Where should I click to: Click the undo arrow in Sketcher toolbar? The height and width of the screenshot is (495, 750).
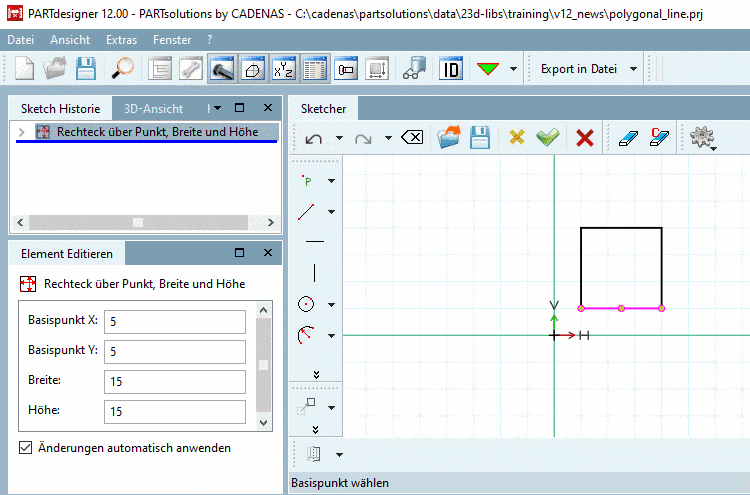313,138
